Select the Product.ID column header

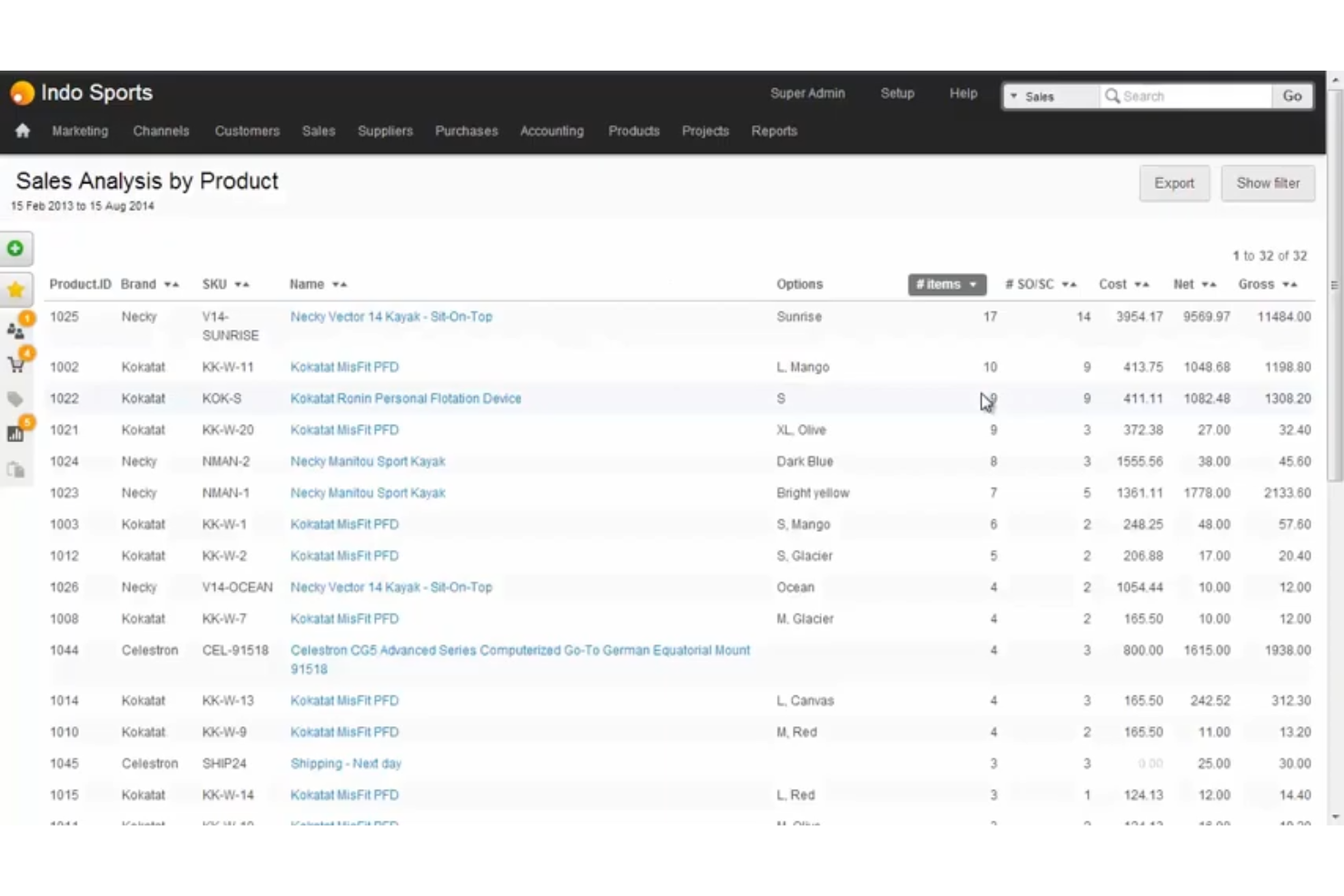pos(80,284)
